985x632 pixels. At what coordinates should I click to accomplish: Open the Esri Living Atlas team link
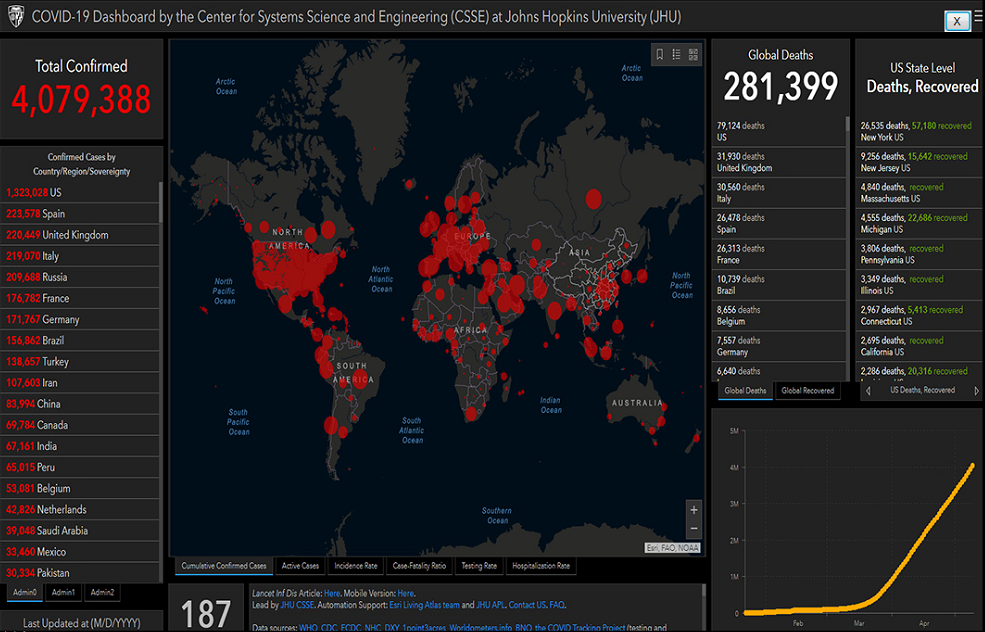coord(425,605)
